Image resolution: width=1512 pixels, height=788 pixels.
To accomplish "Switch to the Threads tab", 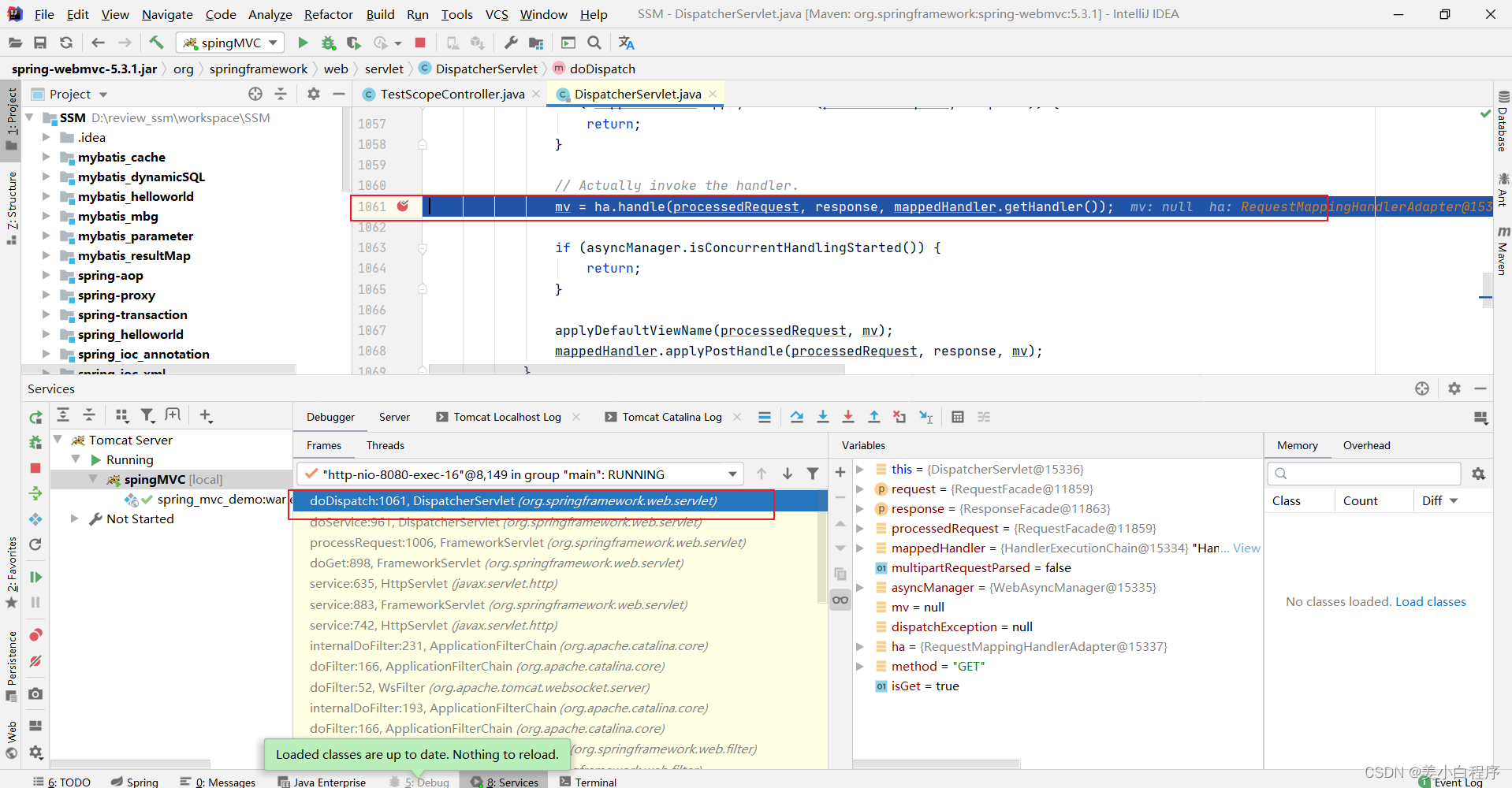I will click(x=385, y=445).
